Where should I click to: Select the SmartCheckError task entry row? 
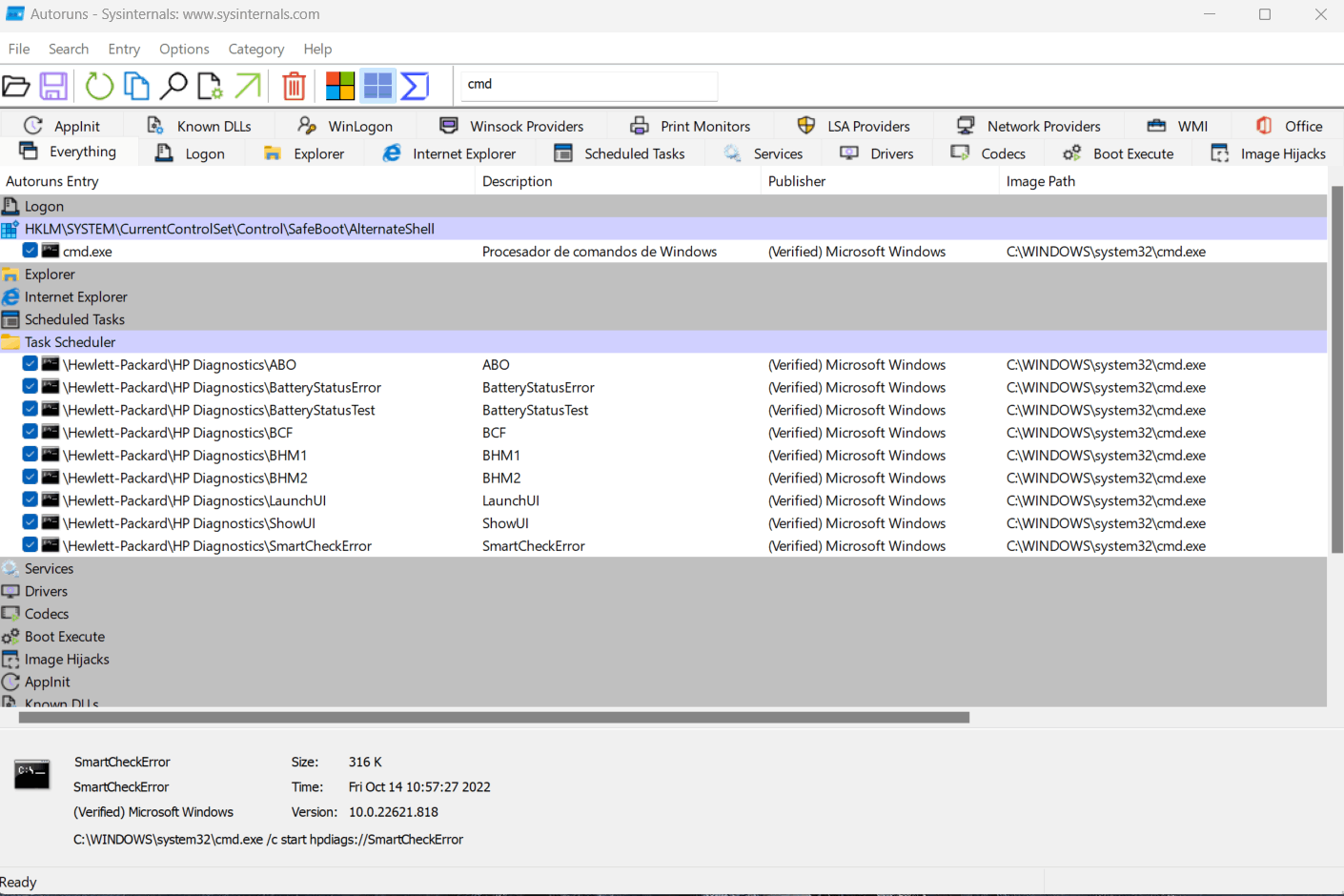click(663, 545)
